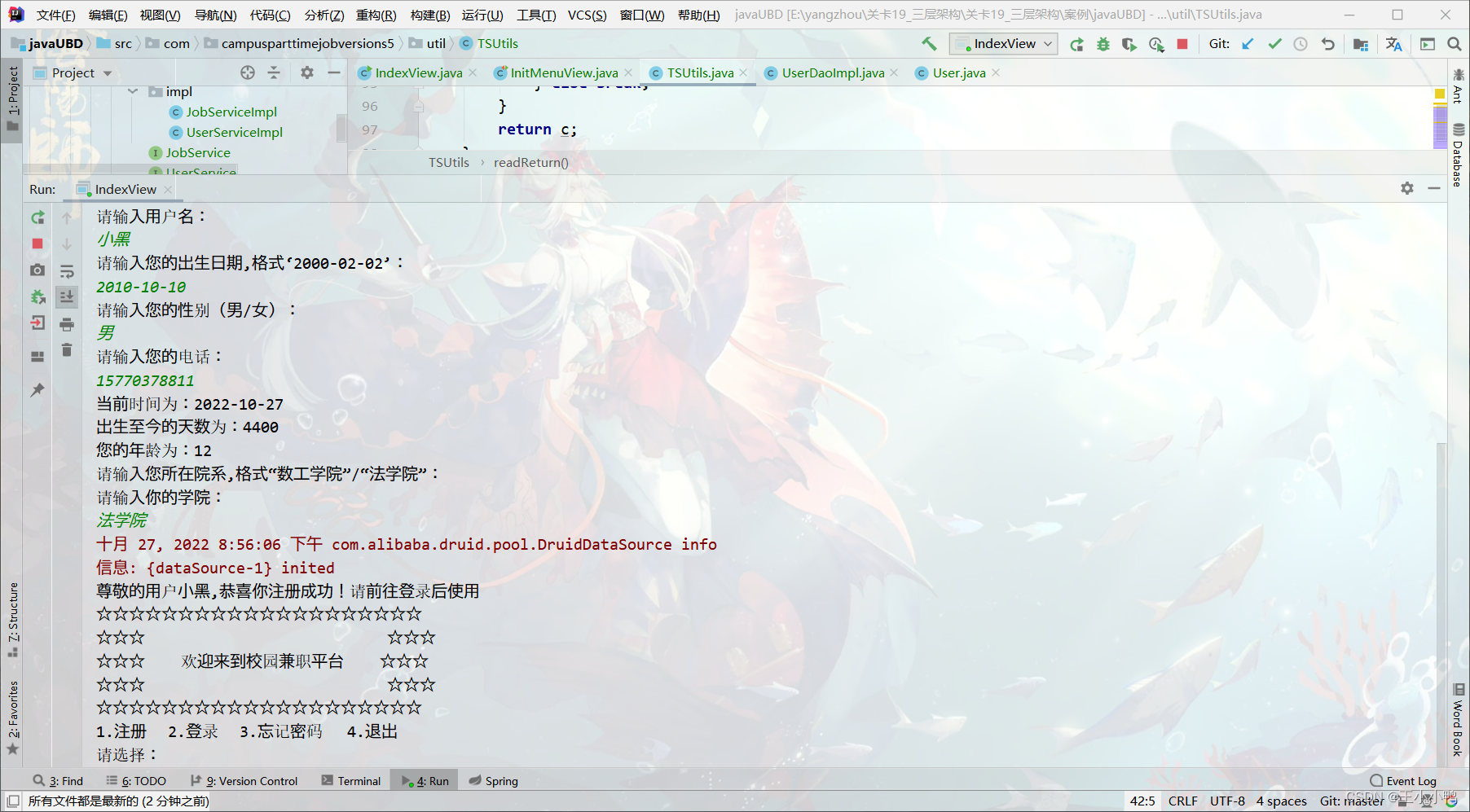Click the CRLF line separator selector
1470x812 pixels.
point(1182,801)
